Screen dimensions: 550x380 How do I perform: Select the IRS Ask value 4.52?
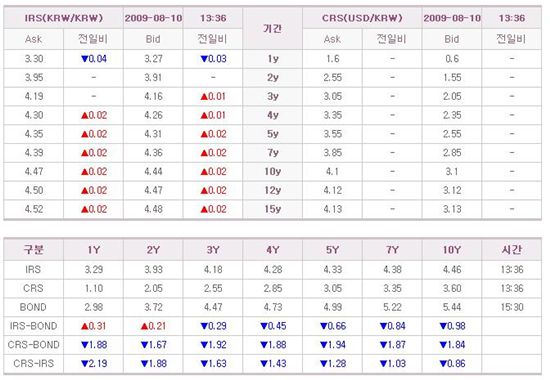coord(34,209)
